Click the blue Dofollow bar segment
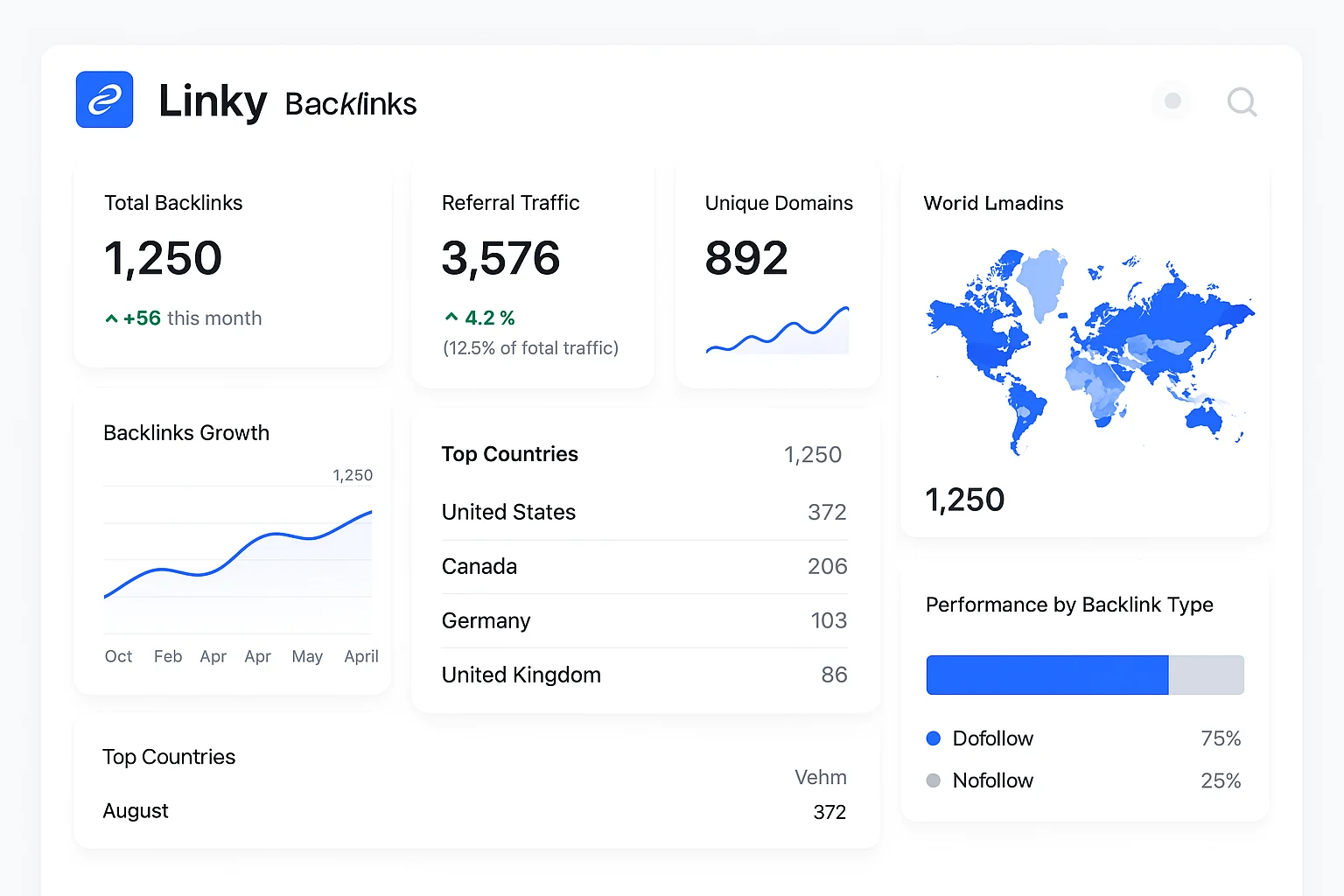1344x896 pixels. pos(1046,675)
